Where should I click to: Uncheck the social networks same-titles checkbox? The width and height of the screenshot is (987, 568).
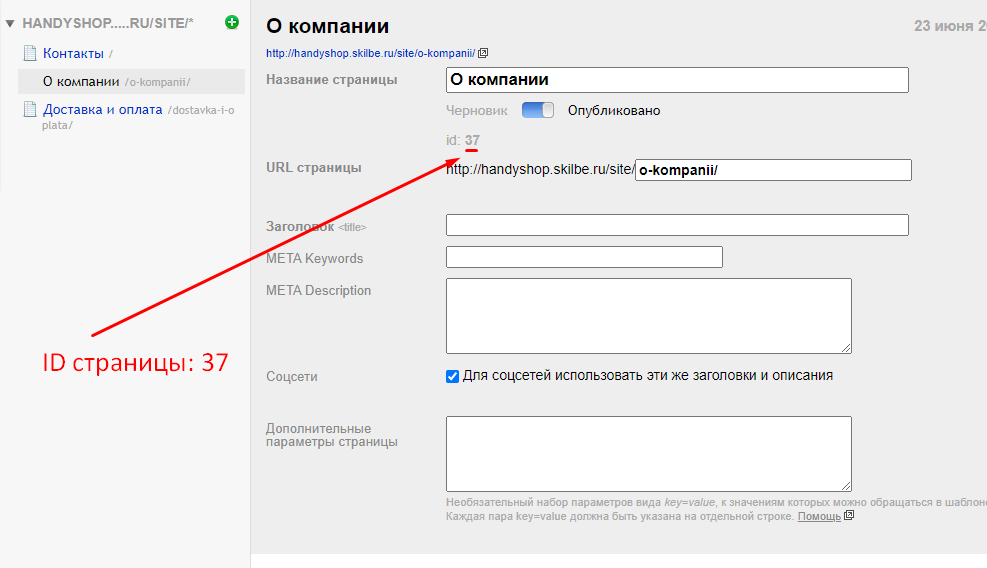[453, 376]
